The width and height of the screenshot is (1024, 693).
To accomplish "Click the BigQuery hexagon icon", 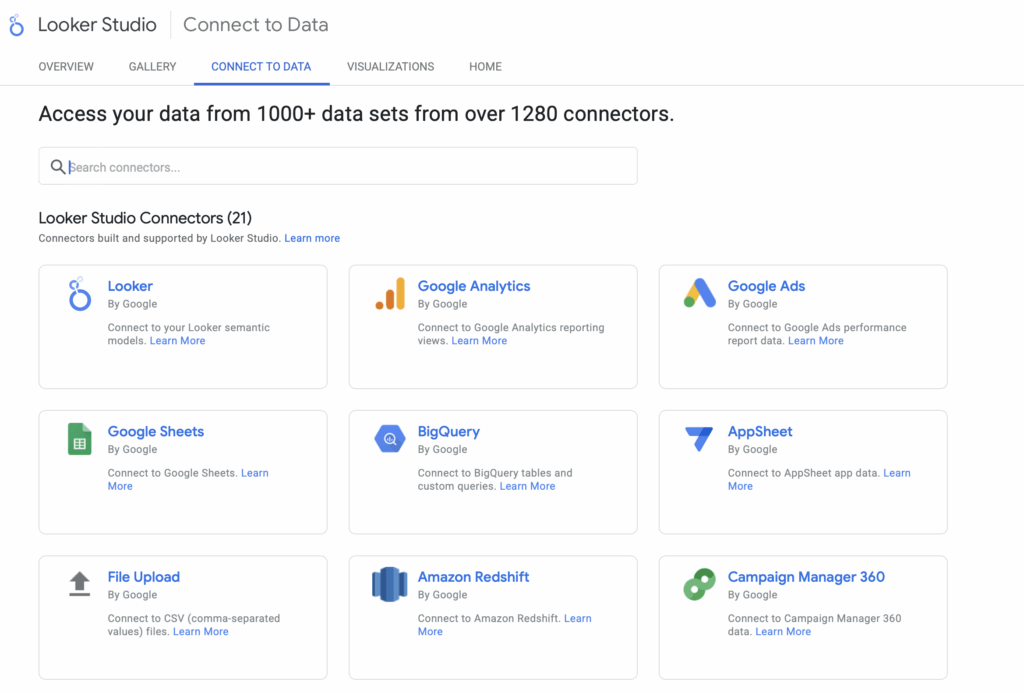I will pos(390,439).
